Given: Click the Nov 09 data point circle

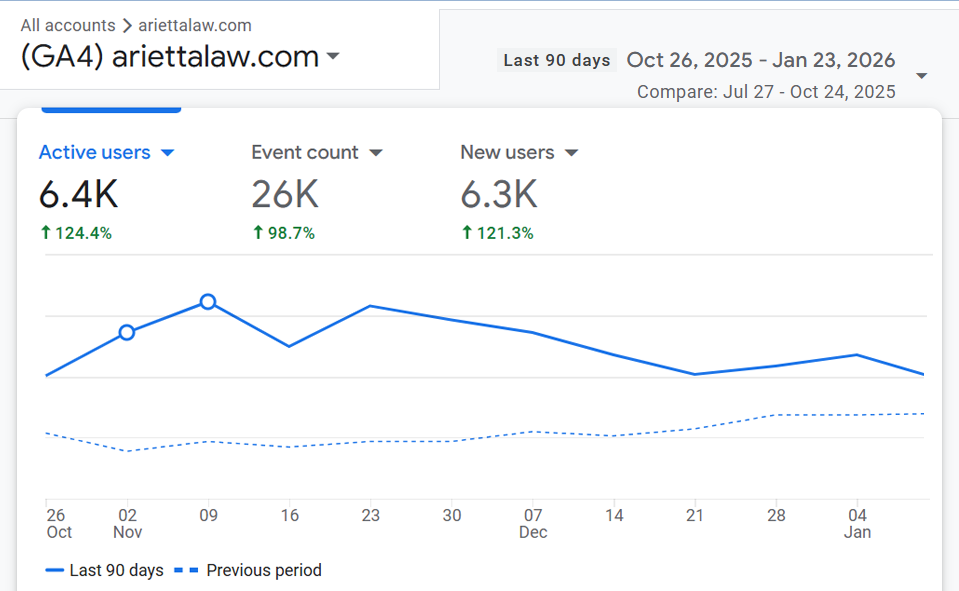Looking at the screenshot, I should 208,301.
